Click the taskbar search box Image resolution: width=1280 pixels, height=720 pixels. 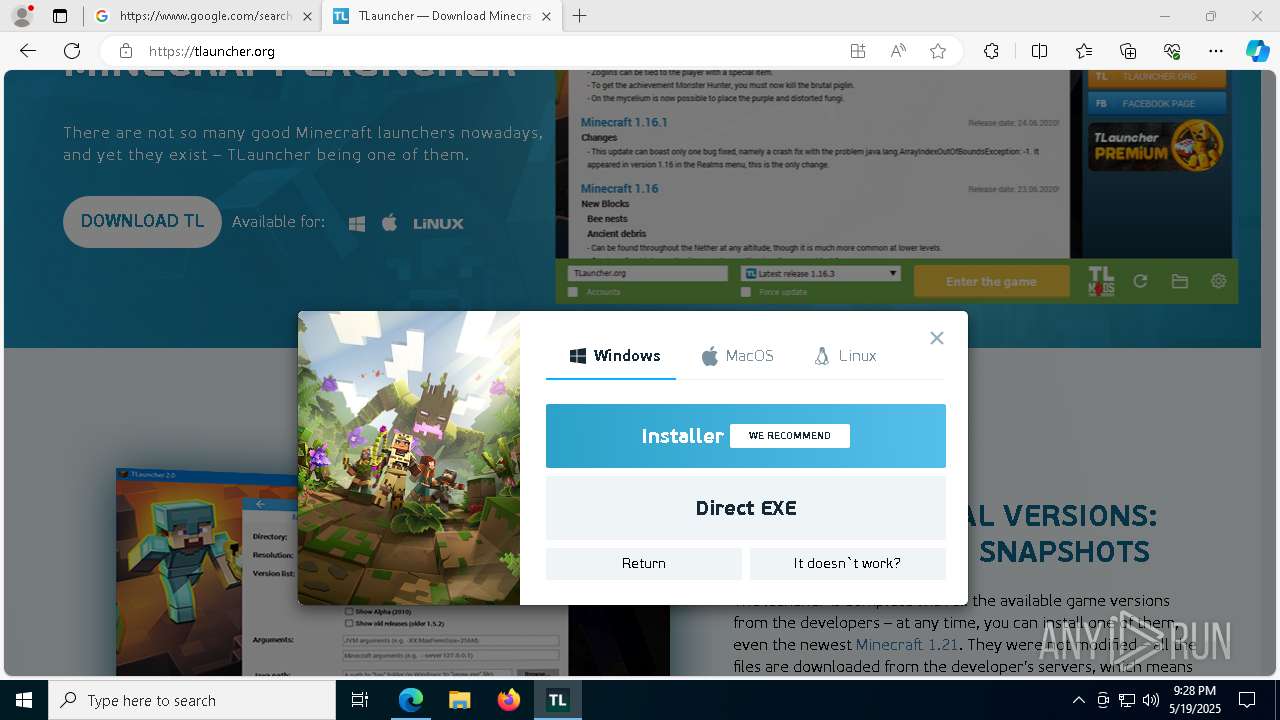[192, 700]
